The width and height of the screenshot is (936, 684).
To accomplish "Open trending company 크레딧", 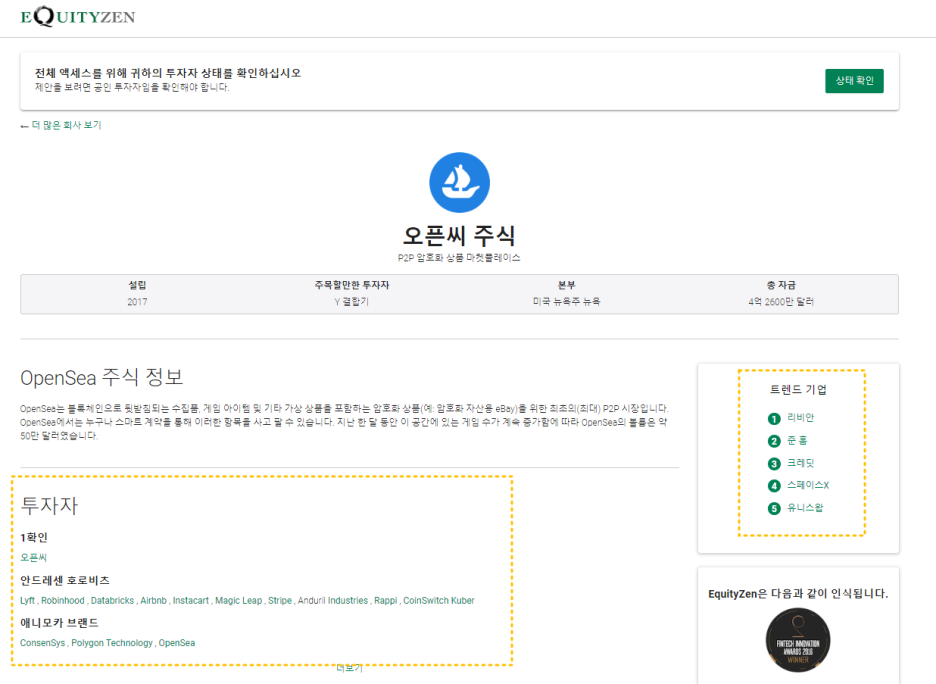I will click(x=800, y=463).
